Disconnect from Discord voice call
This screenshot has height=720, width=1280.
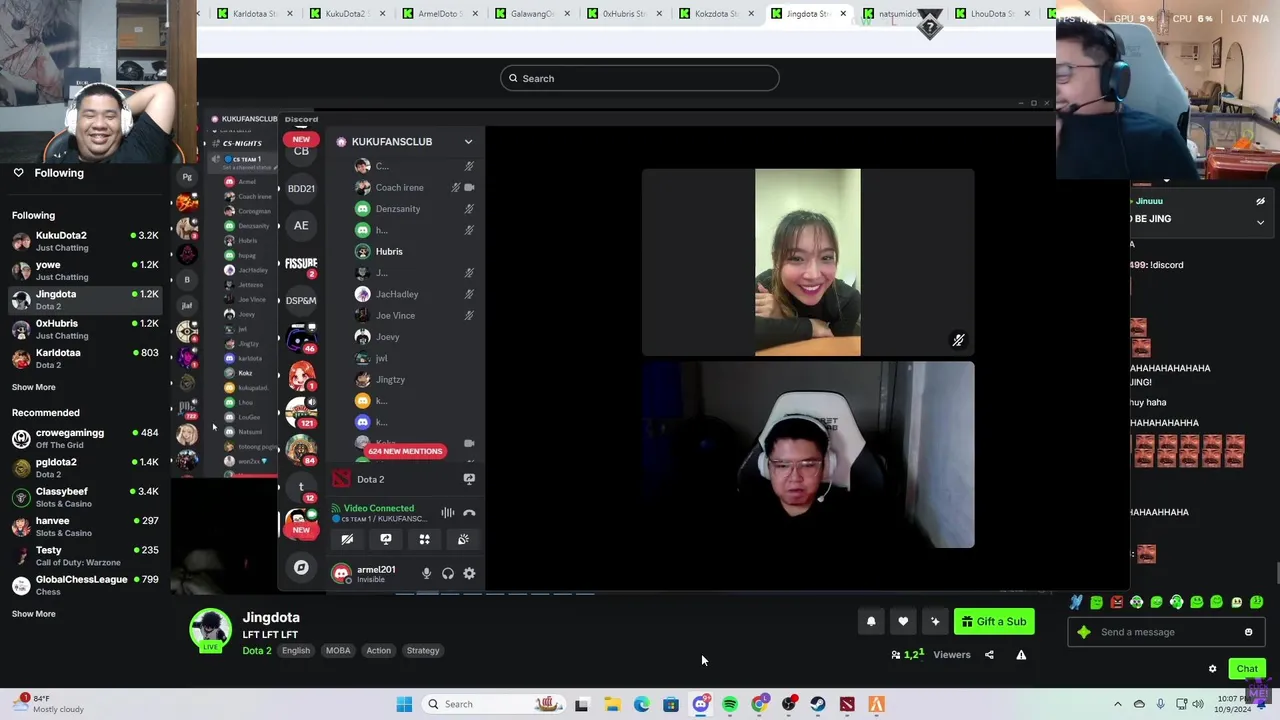(x=469, y=513)
